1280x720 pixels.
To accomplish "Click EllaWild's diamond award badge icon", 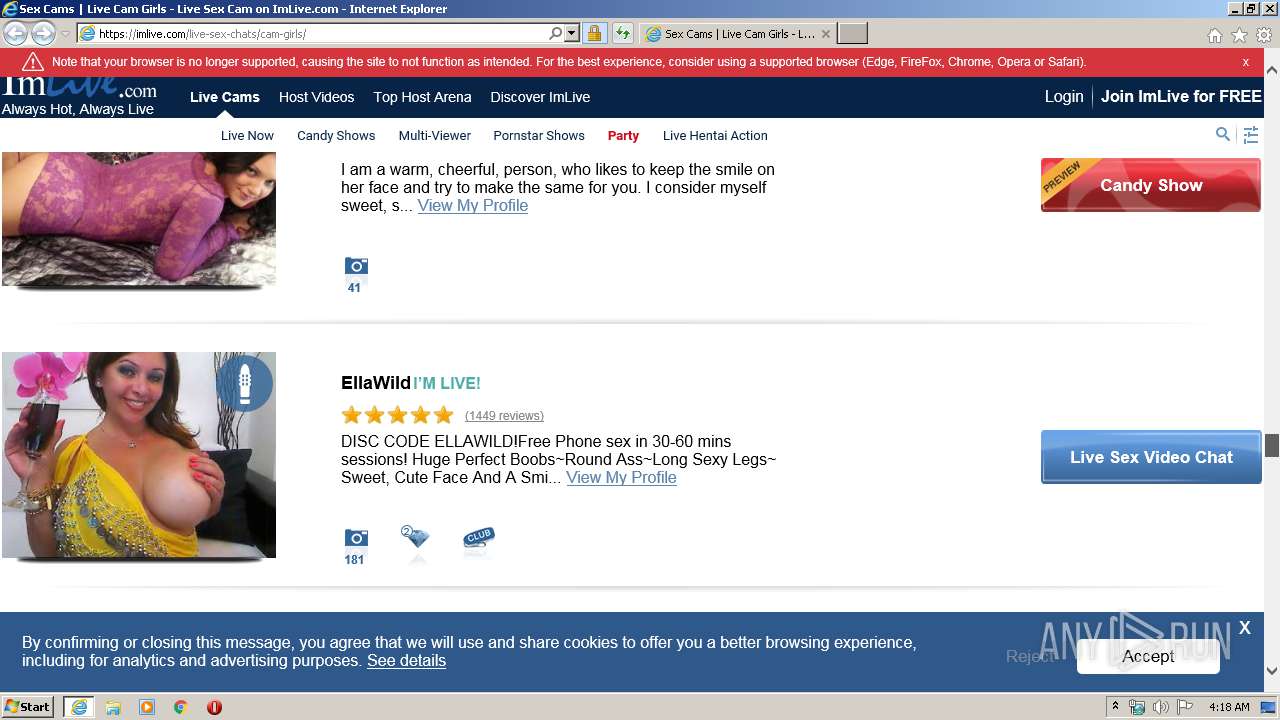I will tap(415, 539).
